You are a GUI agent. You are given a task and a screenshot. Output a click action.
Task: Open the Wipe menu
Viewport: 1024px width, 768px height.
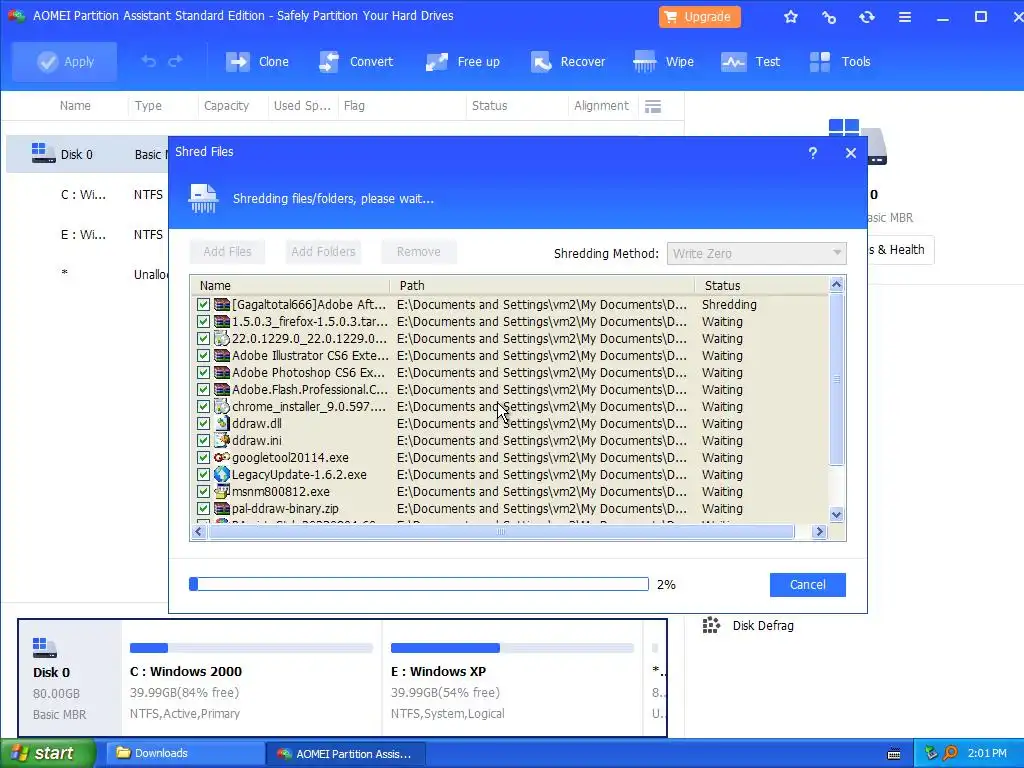click(664, 61)
